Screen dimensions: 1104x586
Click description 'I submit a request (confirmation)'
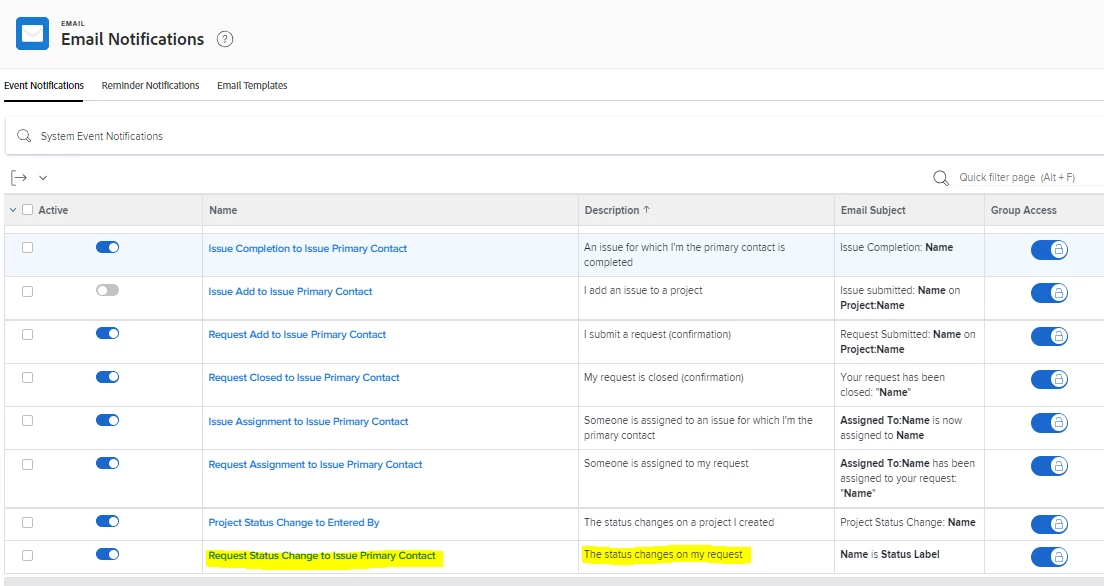[658, 334]
